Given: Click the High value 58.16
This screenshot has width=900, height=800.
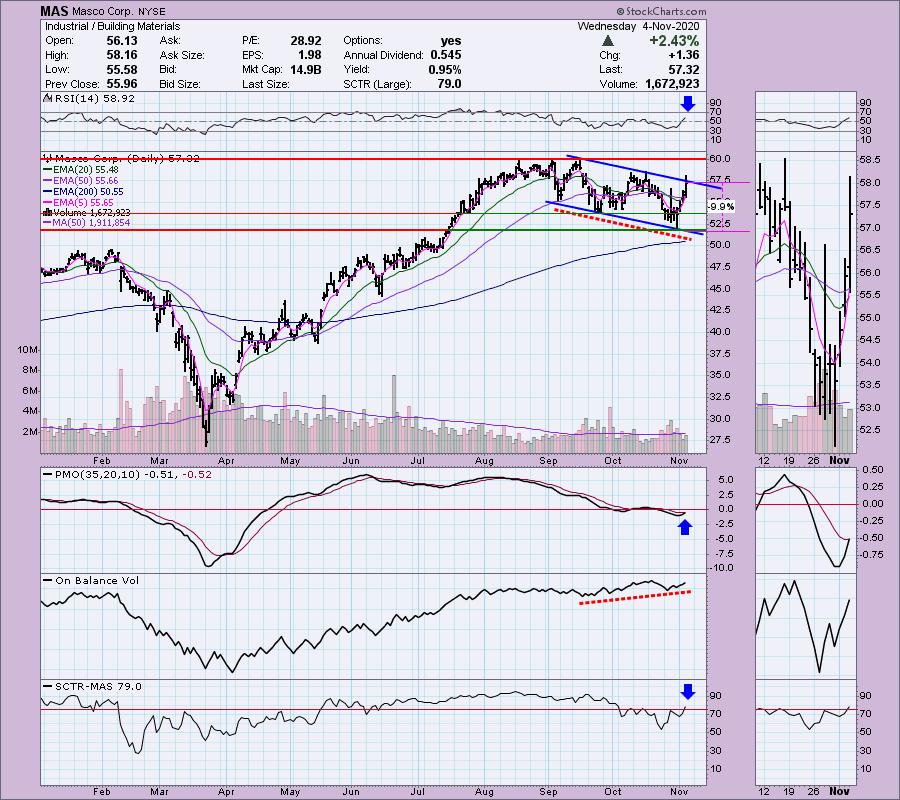Looking at the screenshot, I should pyautogui.click(x=121, y=55).
